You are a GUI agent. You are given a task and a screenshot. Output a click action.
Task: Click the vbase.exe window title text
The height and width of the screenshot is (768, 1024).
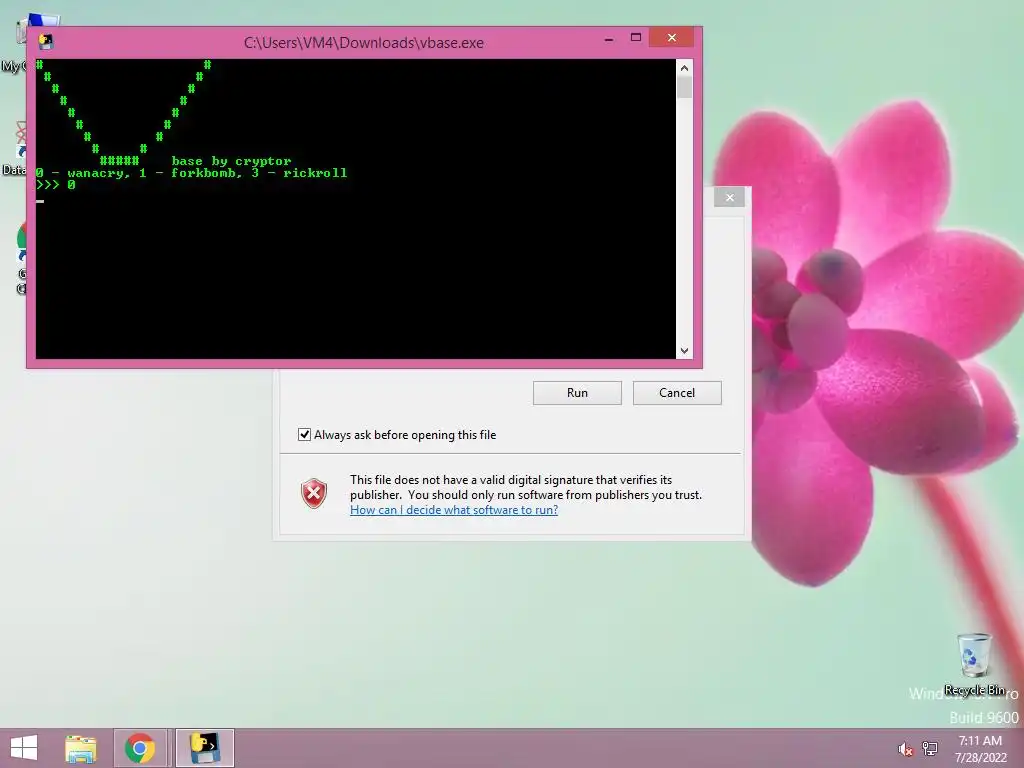point(364,43)
